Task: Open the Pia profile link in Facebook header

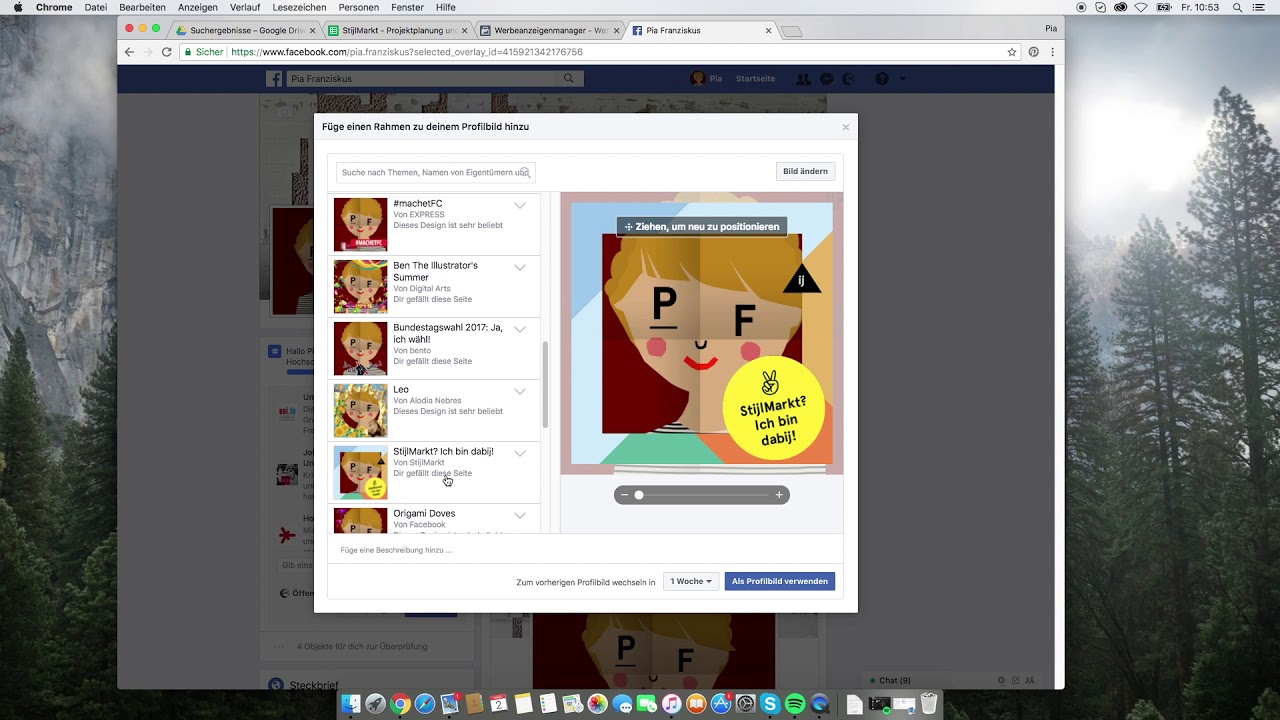Action: pos(706,78)
